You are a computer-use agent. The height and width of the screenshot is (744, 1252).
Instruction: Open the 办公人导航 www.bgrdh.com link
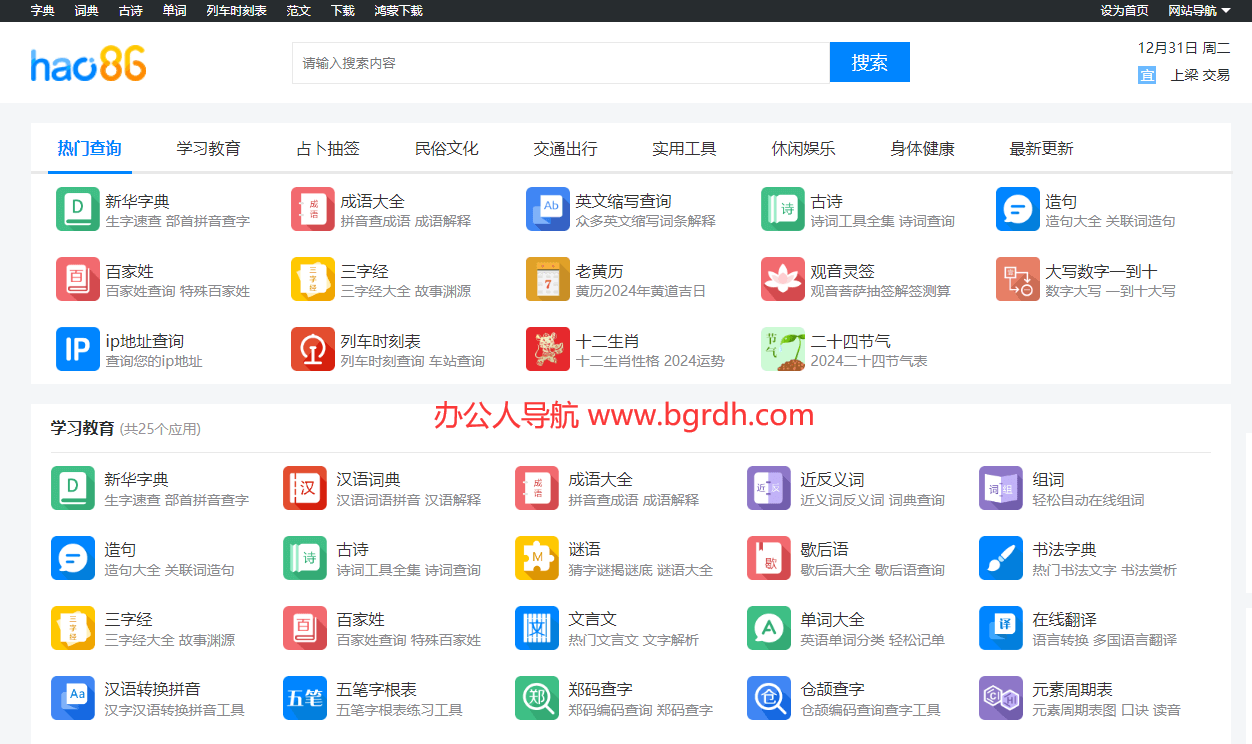(x=626, y=414)
